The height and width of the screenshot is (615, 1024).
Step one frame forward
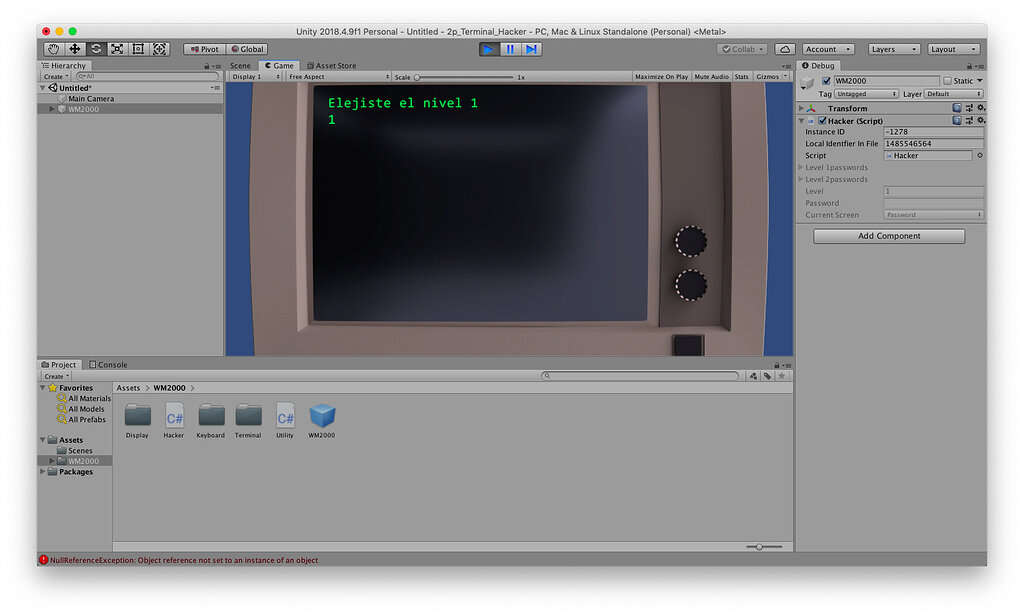tap(532, 49)
